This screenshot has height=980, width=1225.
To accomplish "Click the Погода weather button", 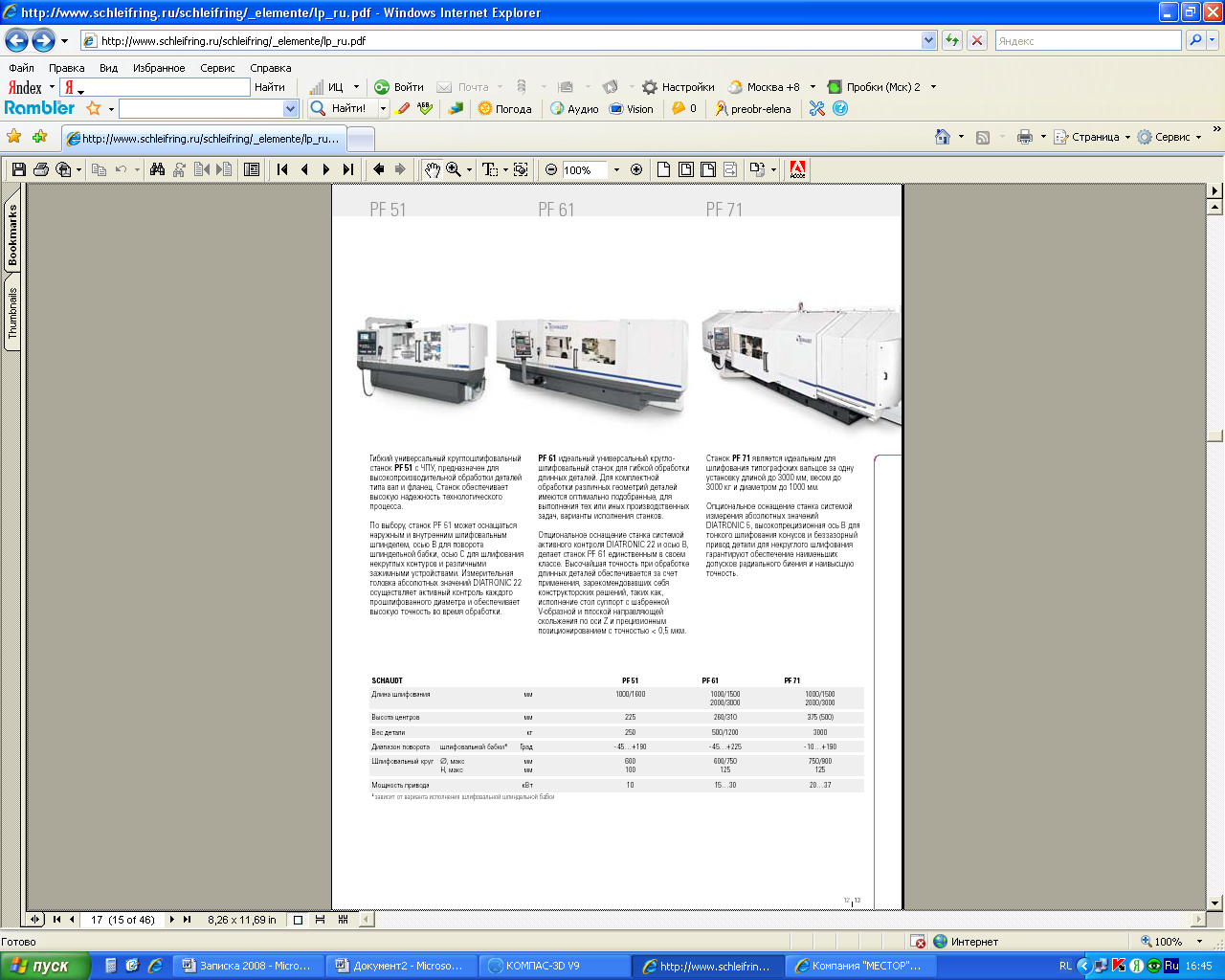I will point(505,108).
